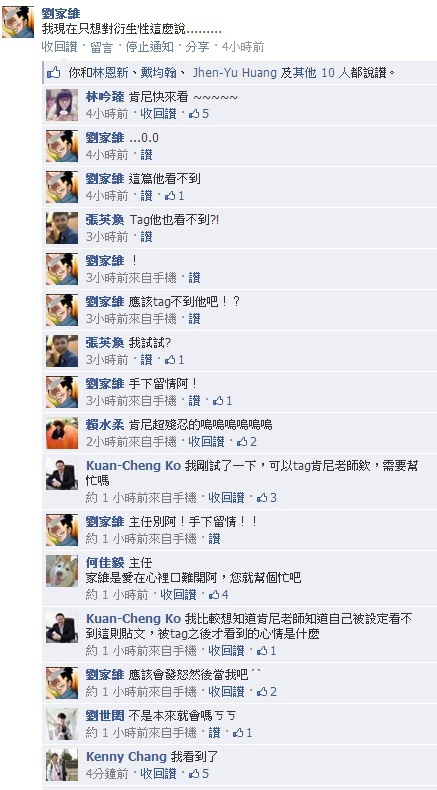Click thumbs-up icon in post likes summary
The image size is (437, 790).
tap(54, 73)
